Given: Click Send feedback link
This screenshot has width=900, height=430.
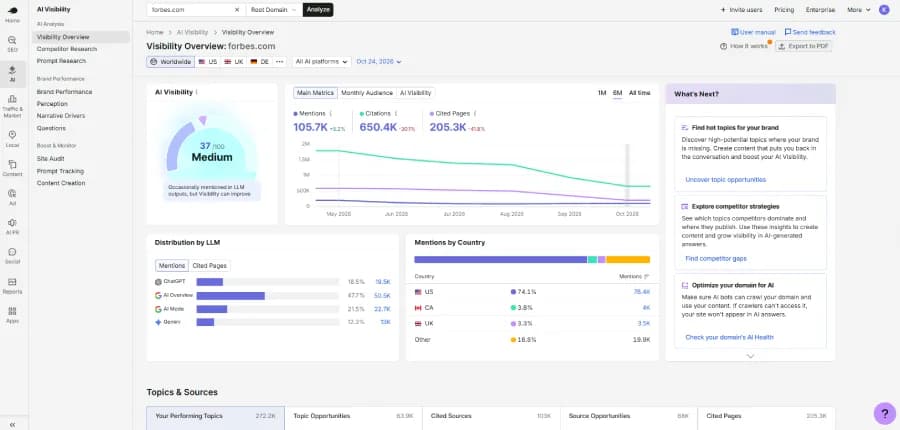Looking at the screenshot, I should pyautogui.click(x=810, y=32).
